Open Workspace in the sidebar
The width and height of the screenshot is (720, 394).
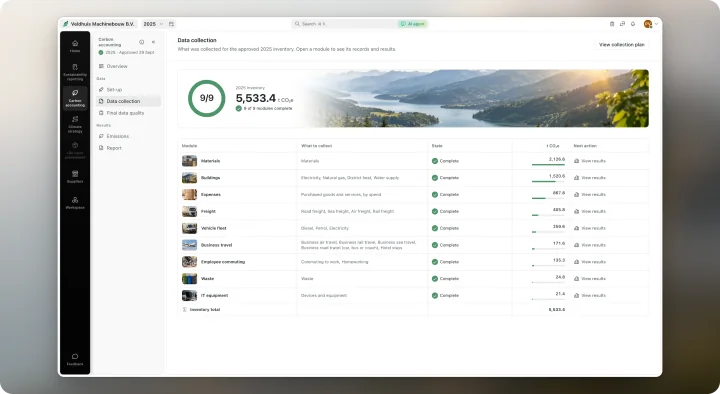click(x=75, y=203)
